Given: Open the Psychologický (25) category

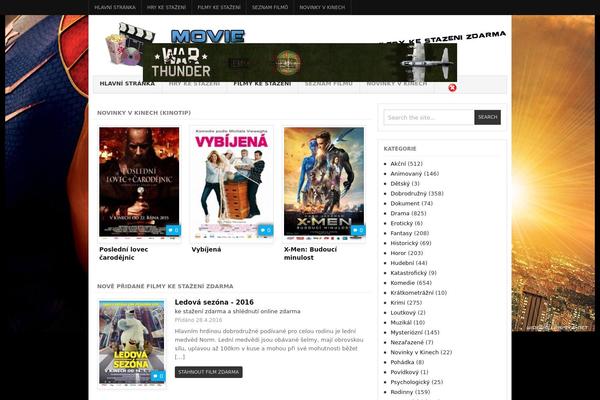Looking at the screenshot, I should click(417, 383).
